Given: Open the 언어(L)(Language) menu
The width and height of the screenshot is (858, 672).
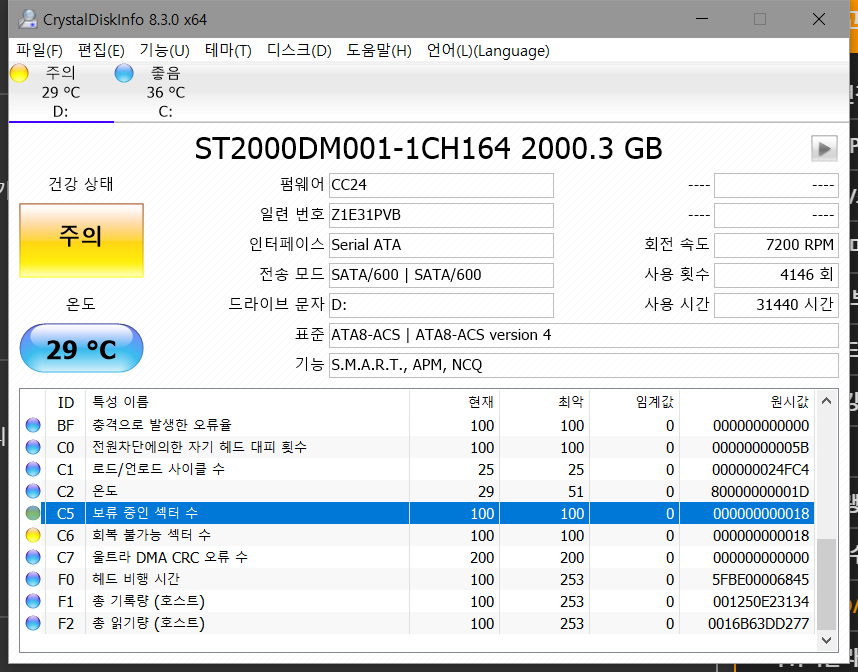Looking at the screenshot, I should coord(488,51).
